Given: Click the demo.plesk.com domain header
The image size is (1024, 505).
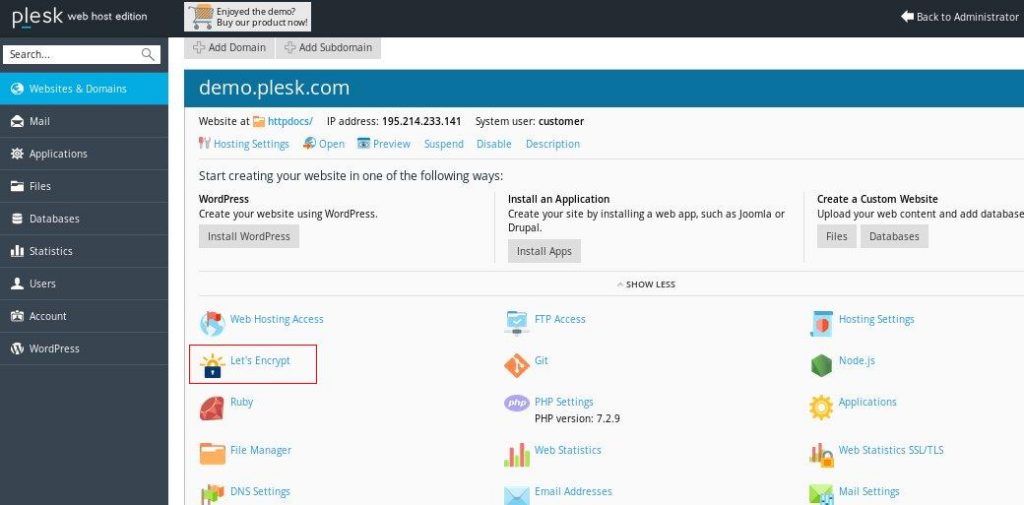Looking at the screenshot, I should pyautogui.click(x=274, y=88).
